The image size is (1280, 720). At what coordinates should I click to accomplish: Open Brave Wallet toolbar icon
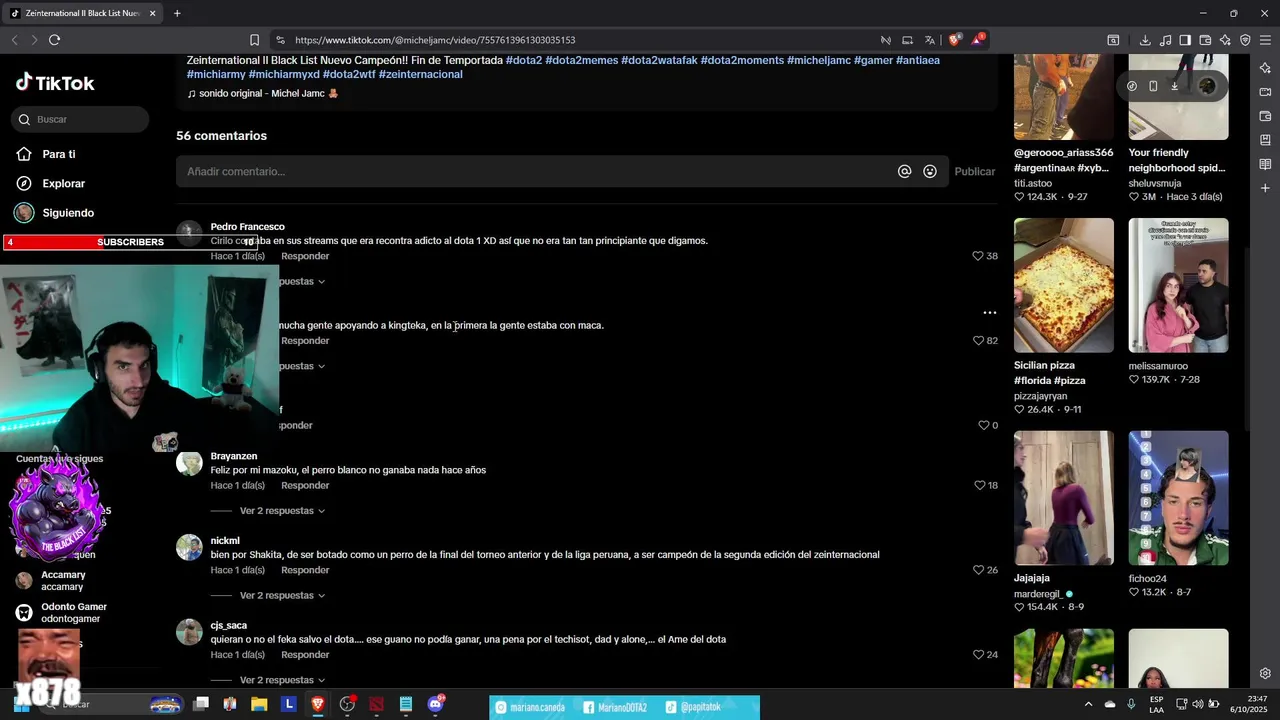pos(1205,40)
